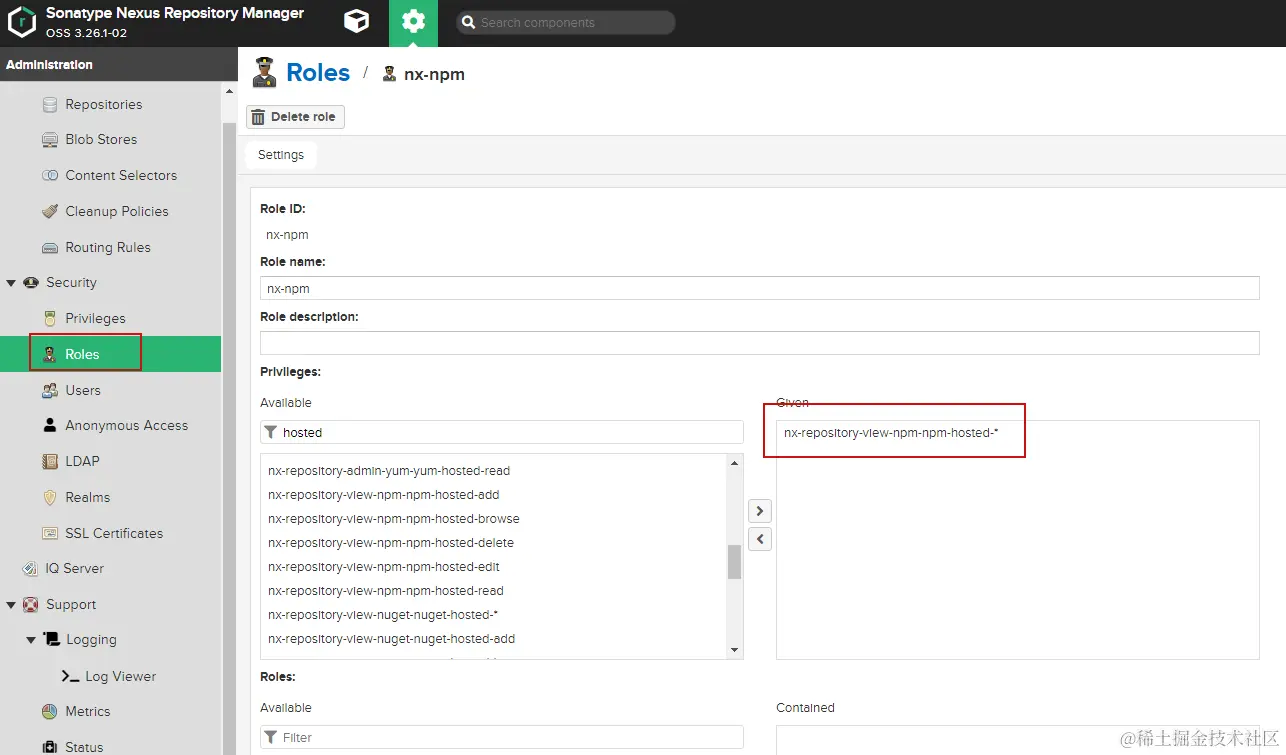Click the LDAP book icon
Viewport: 1286px width, 755px height.
point(50,461)
